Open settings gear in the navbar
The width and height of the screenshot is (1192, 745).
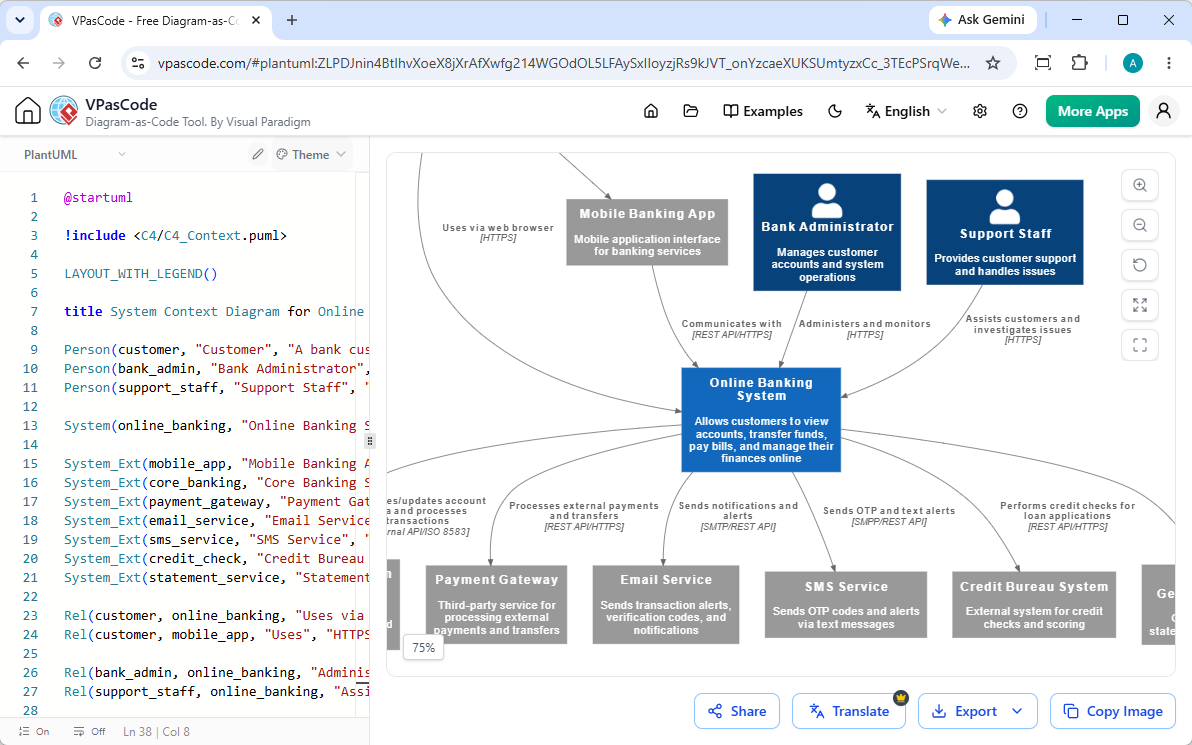click(x=980, y=111)
